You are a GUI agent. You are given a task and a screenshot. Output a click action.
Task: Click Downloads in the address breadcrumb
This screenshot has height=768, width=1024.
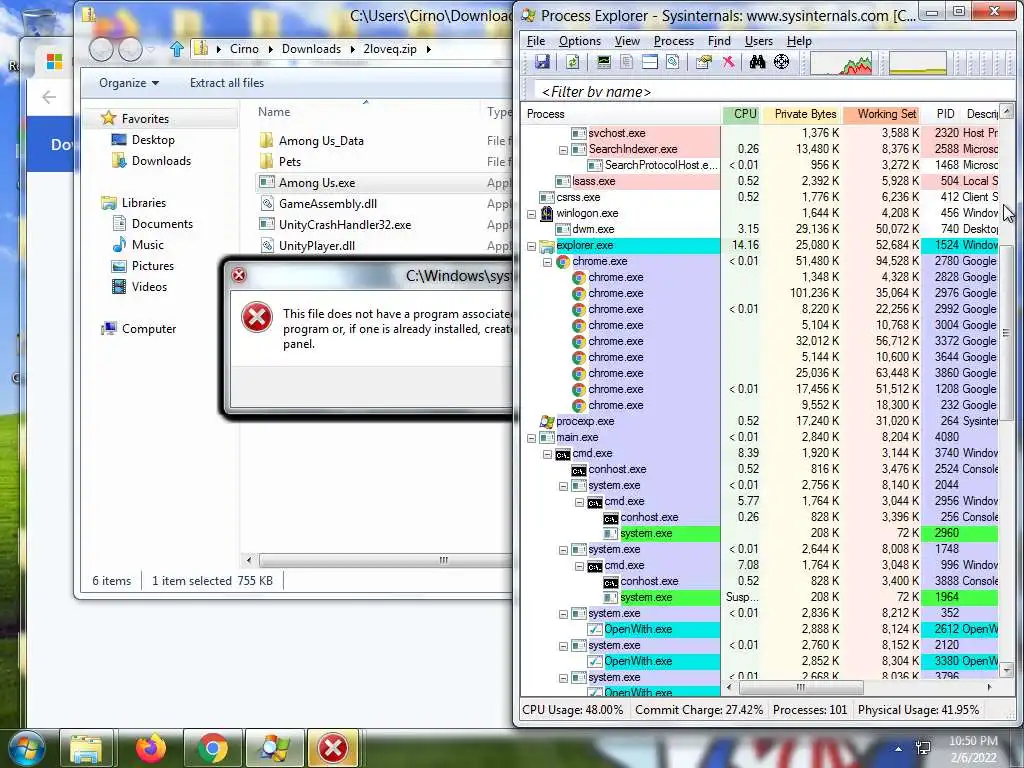312,49
